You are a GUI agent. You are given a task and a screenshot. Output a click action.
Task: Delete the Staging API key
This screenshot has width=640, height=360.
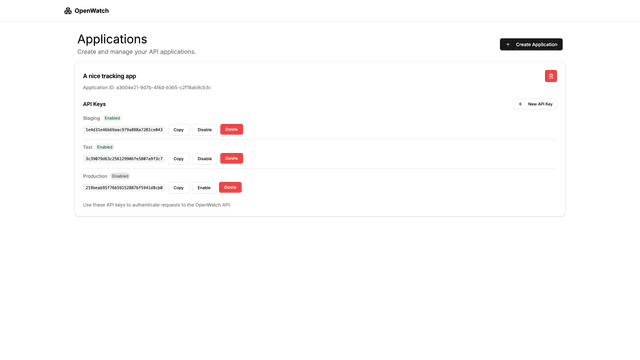[231, 129]
